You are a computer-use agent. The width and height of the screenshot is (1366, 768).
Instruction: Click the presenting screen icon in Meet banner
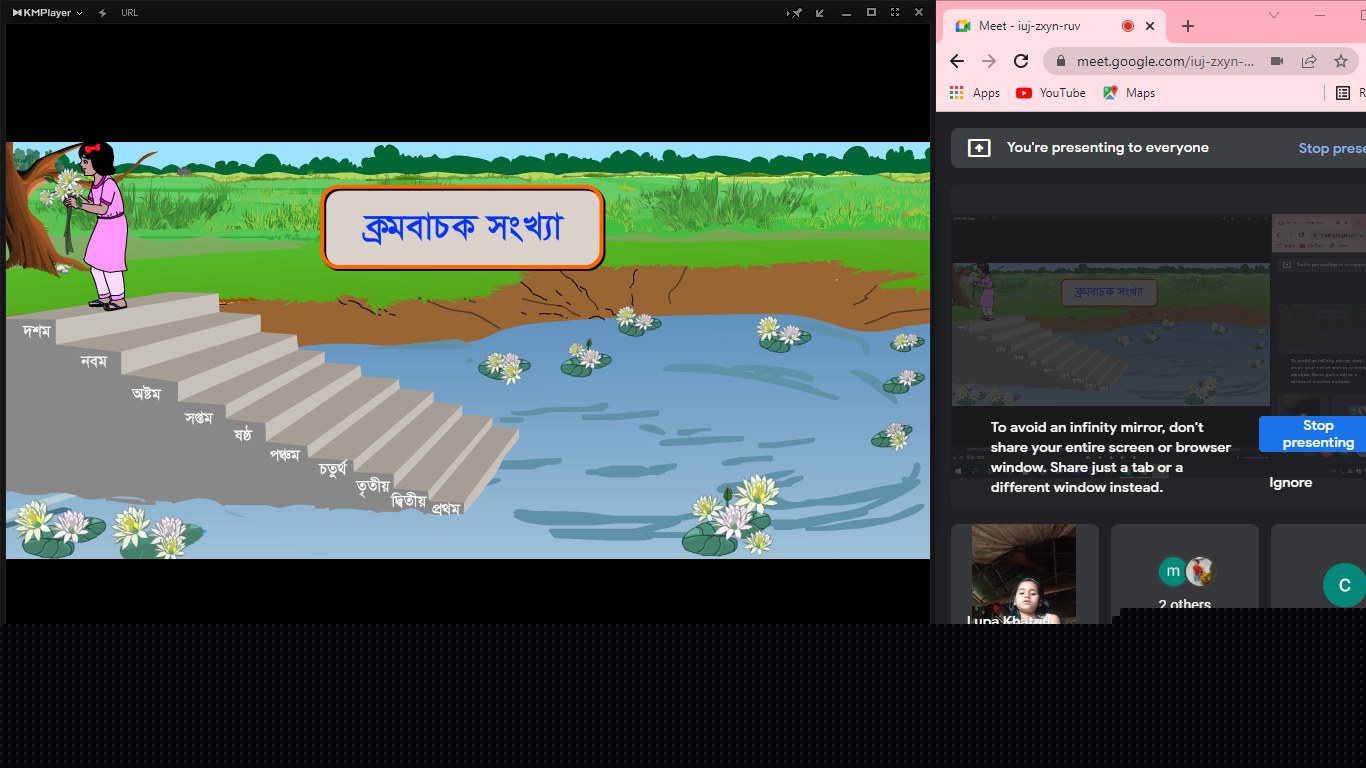pos(980,148)
